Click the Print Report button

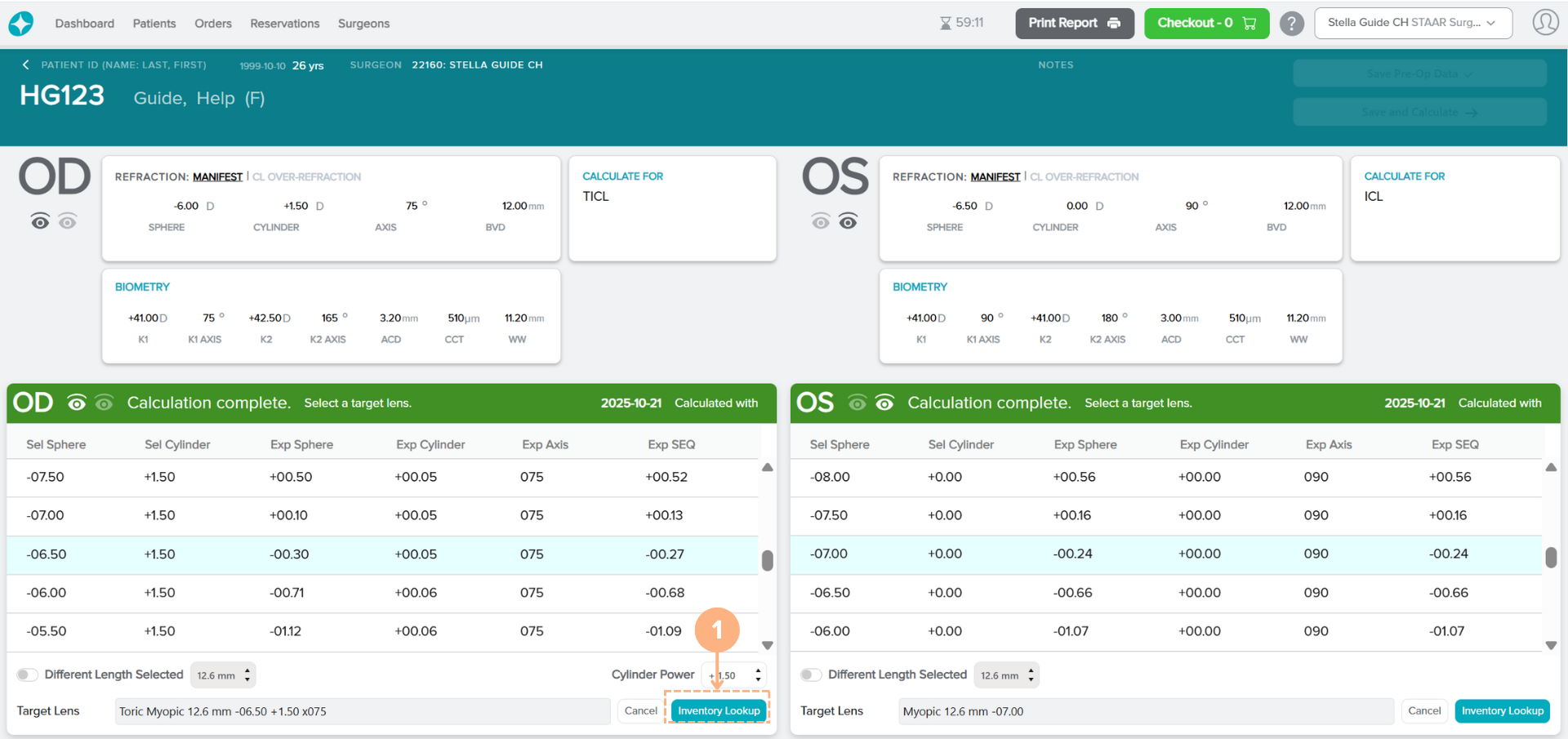[x=1074, y=23]
